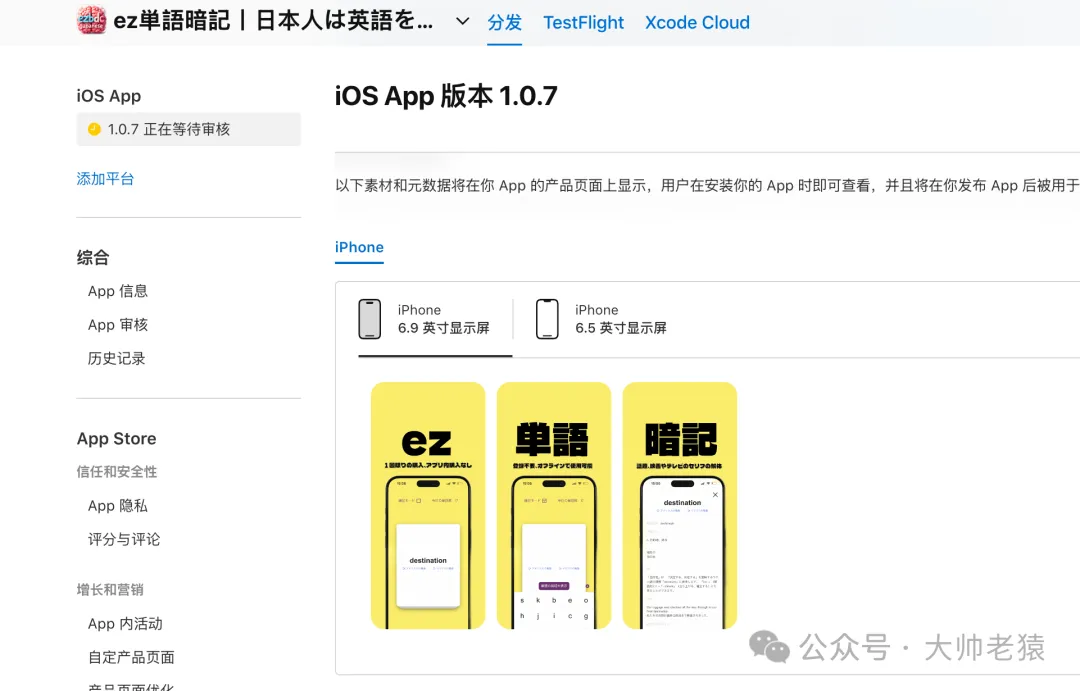Expand the app name dropdown chevron
Viewport: 1080px width, 691px height.
(x=463, y=21)
